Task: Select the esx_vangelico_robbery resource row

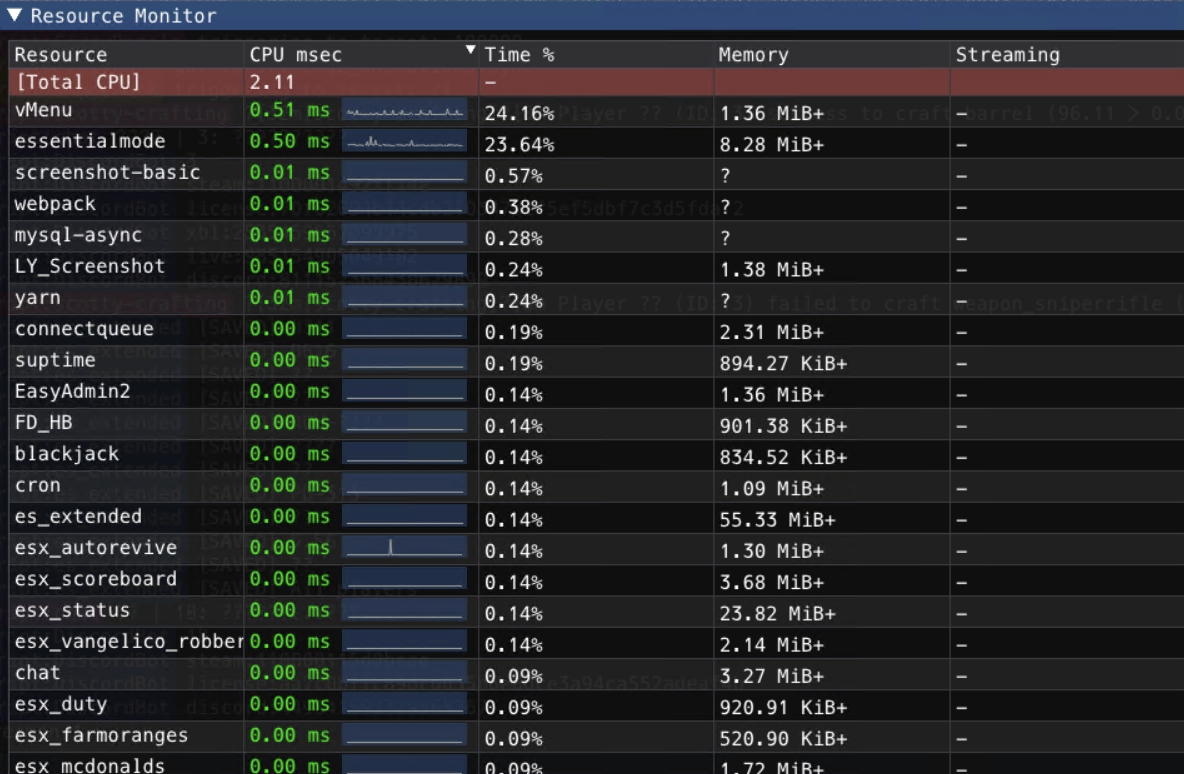Action: tap(128, 642)
